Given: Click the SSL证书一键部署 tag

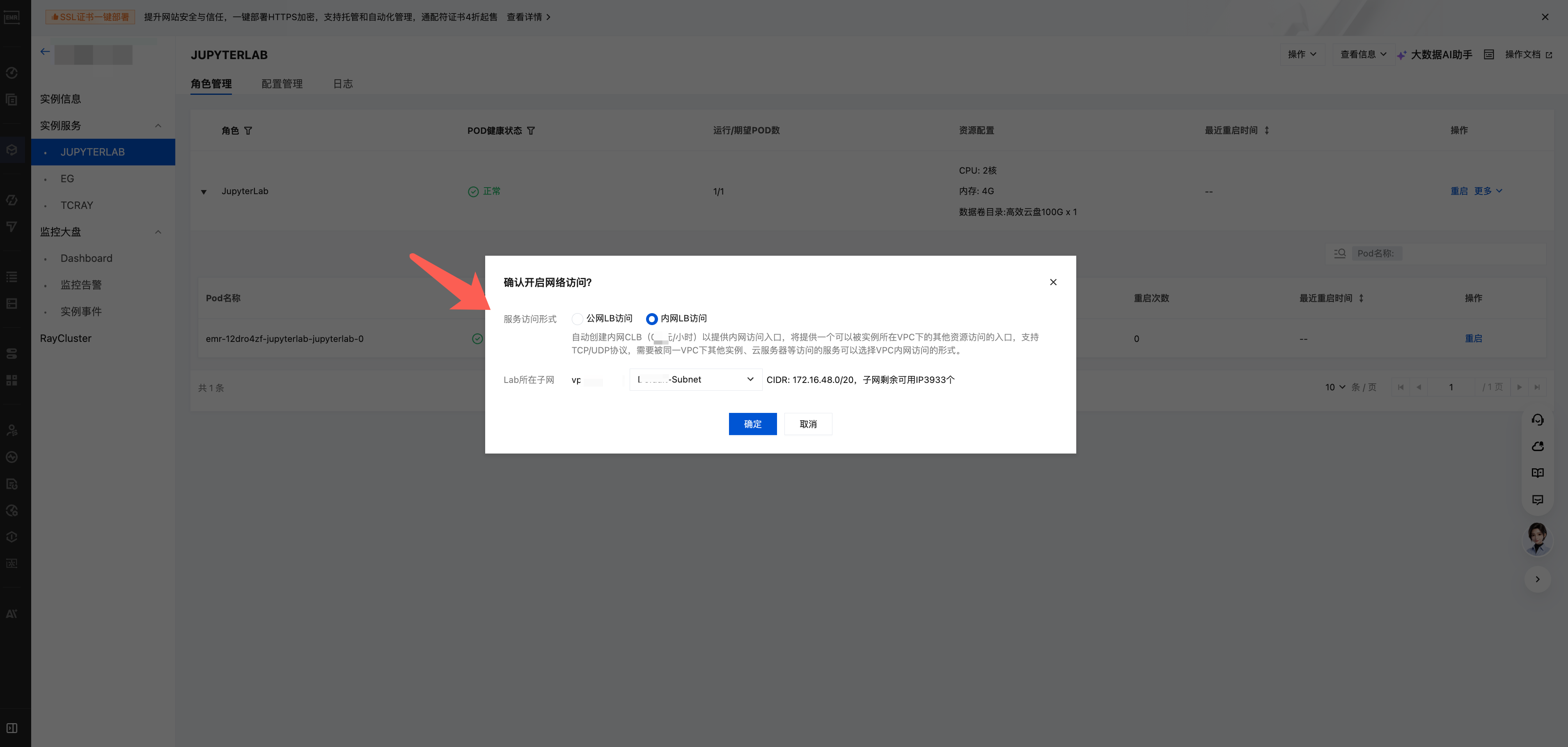Looking at the screenshot, I should click(90, 17).
